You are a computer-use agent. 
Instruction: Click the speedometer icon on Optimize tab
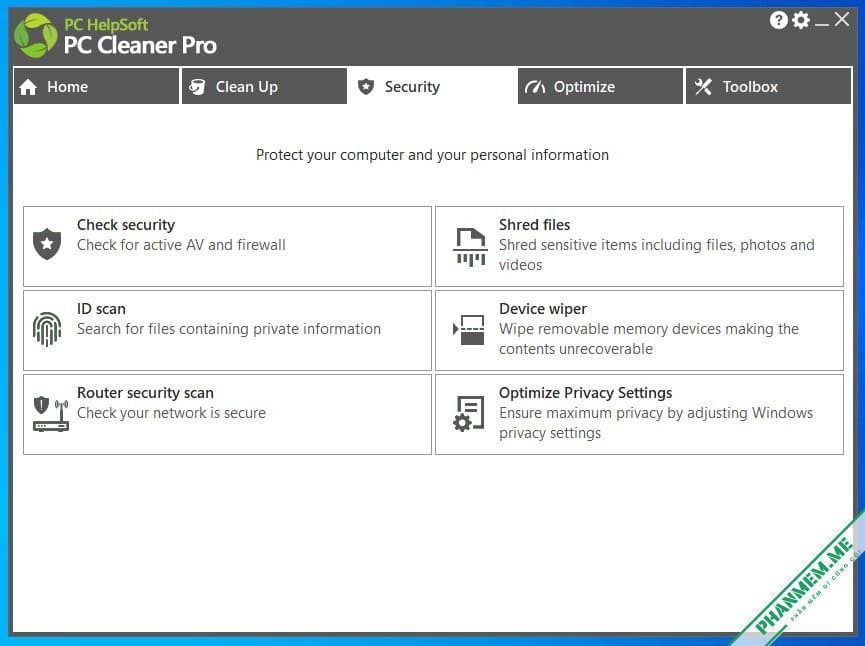pos(535,87)
